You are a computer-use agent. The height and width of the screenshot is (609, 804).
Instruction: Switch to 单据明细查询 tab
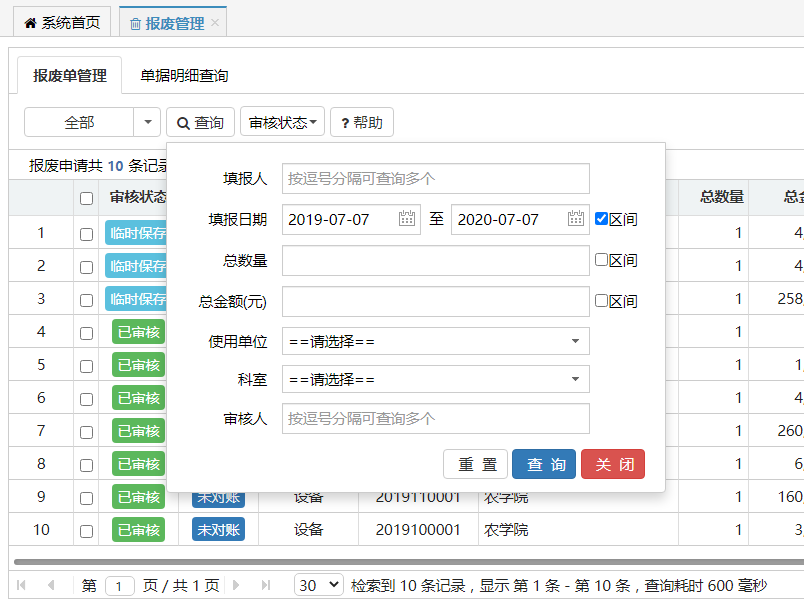tap(184, 75)
